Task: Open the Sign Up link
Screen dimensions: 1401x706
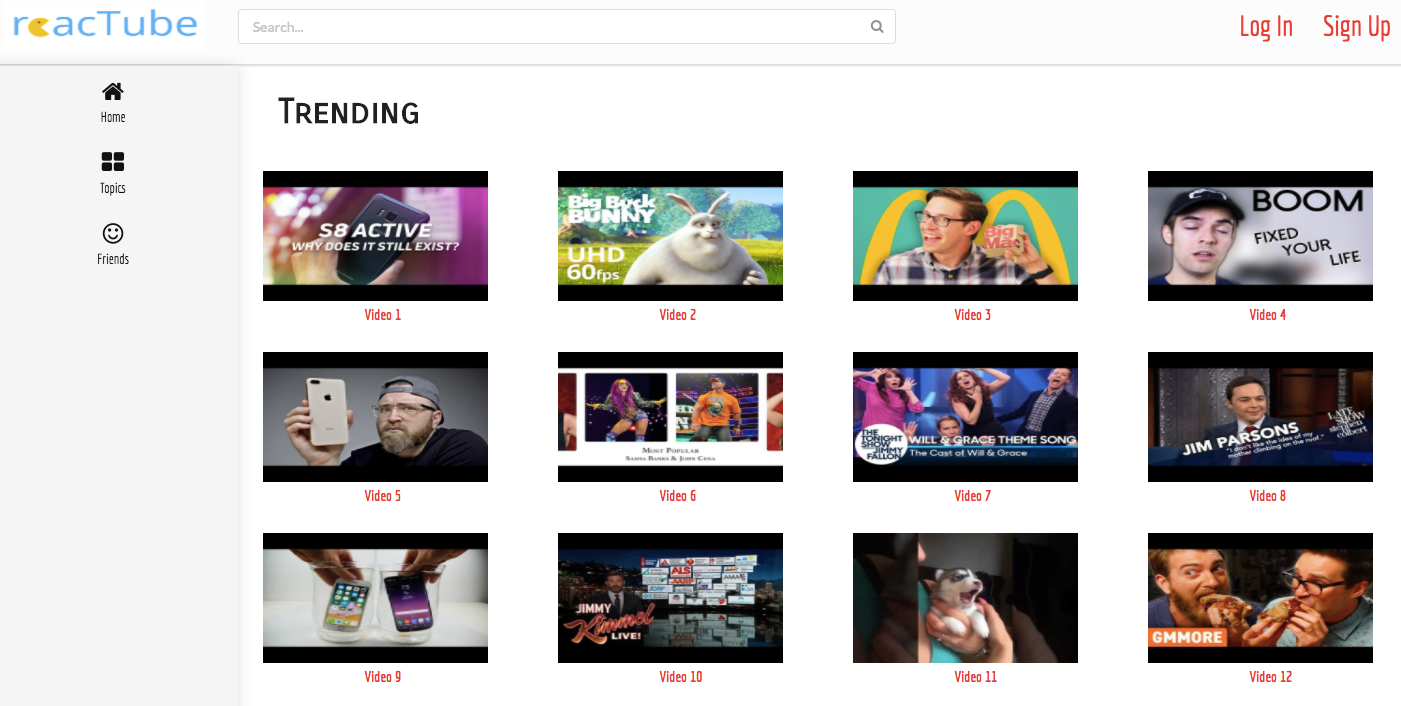Action: click(1356, 27)
